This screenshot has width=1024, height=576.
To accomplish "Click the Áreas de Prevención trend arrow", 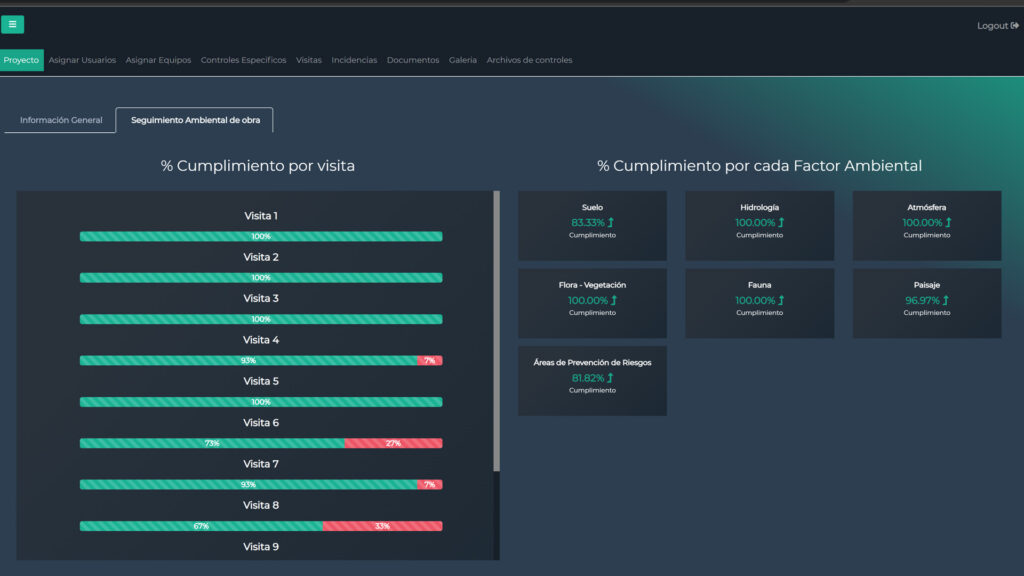I will pos(611,378).
